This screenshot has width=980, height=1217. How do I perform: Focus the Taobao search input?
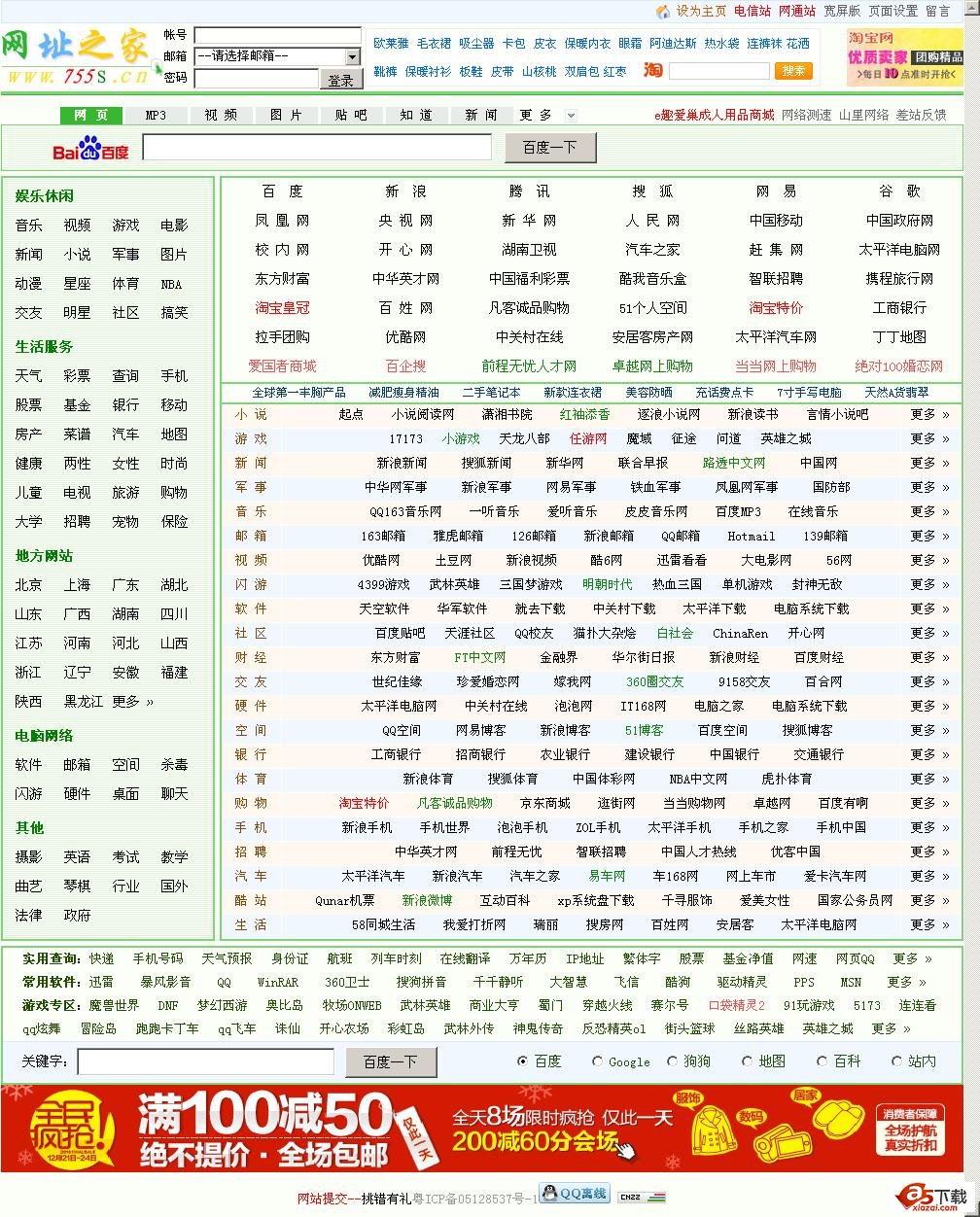(719, 71)
